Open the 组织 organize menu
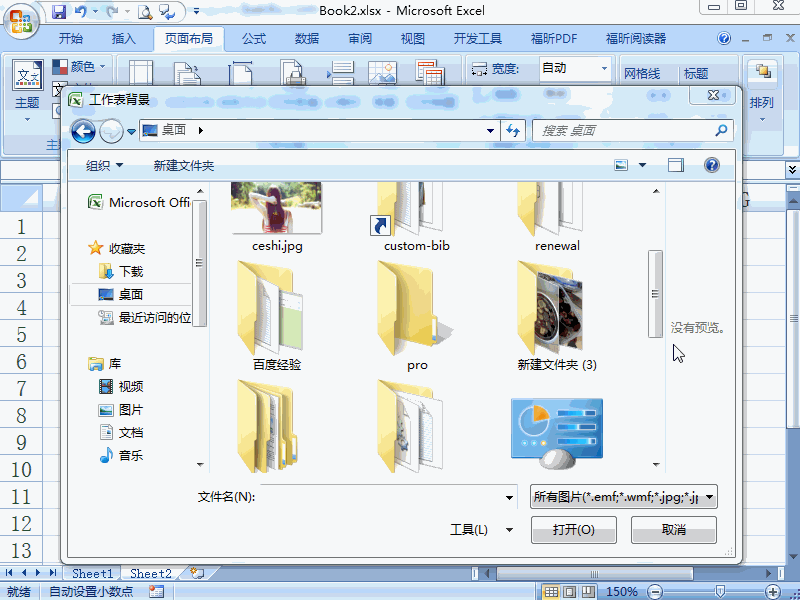 104,165
